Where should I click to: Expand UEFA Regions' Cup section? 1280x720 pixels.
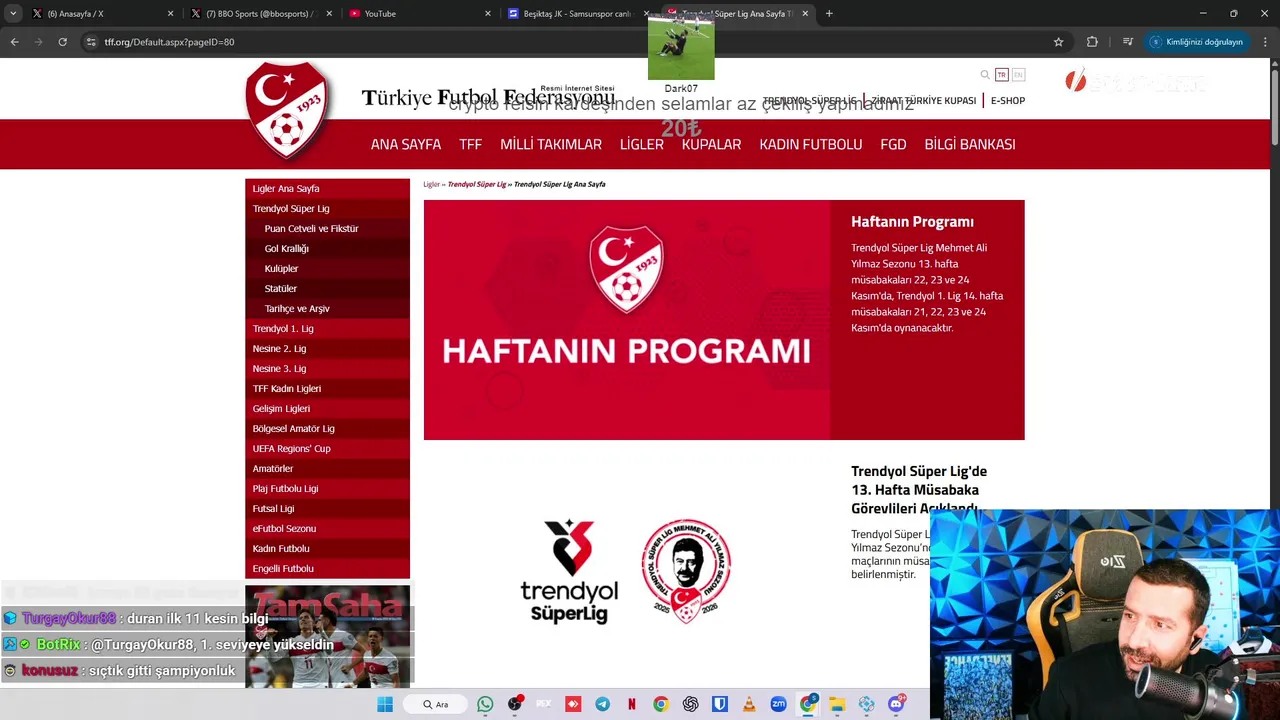pyautogui.click(x=327, y=448)
